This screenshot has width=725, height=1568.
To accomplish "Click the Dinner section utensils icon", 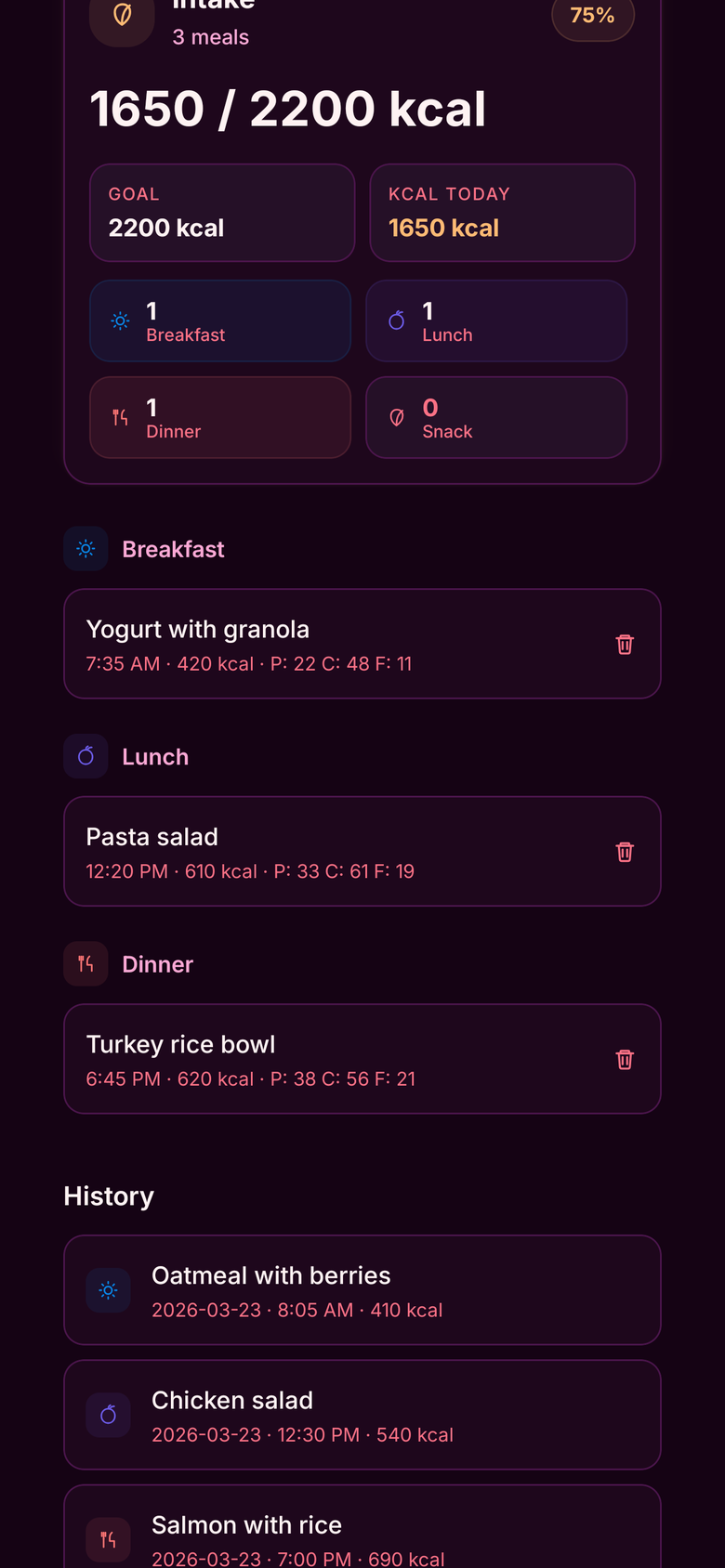I will [x=86, y=964].
